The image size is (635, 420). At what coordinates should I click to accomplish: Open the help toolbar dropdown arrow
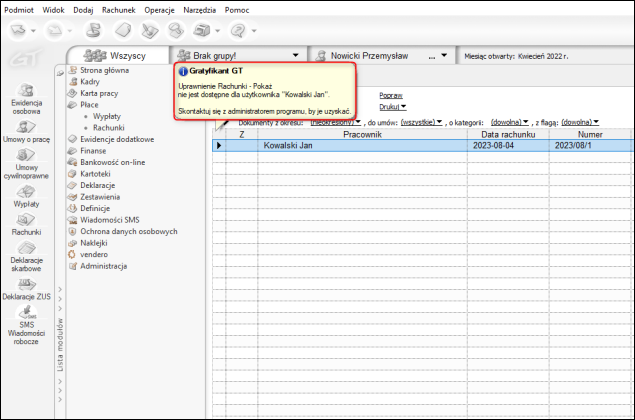tap(254, 31)
